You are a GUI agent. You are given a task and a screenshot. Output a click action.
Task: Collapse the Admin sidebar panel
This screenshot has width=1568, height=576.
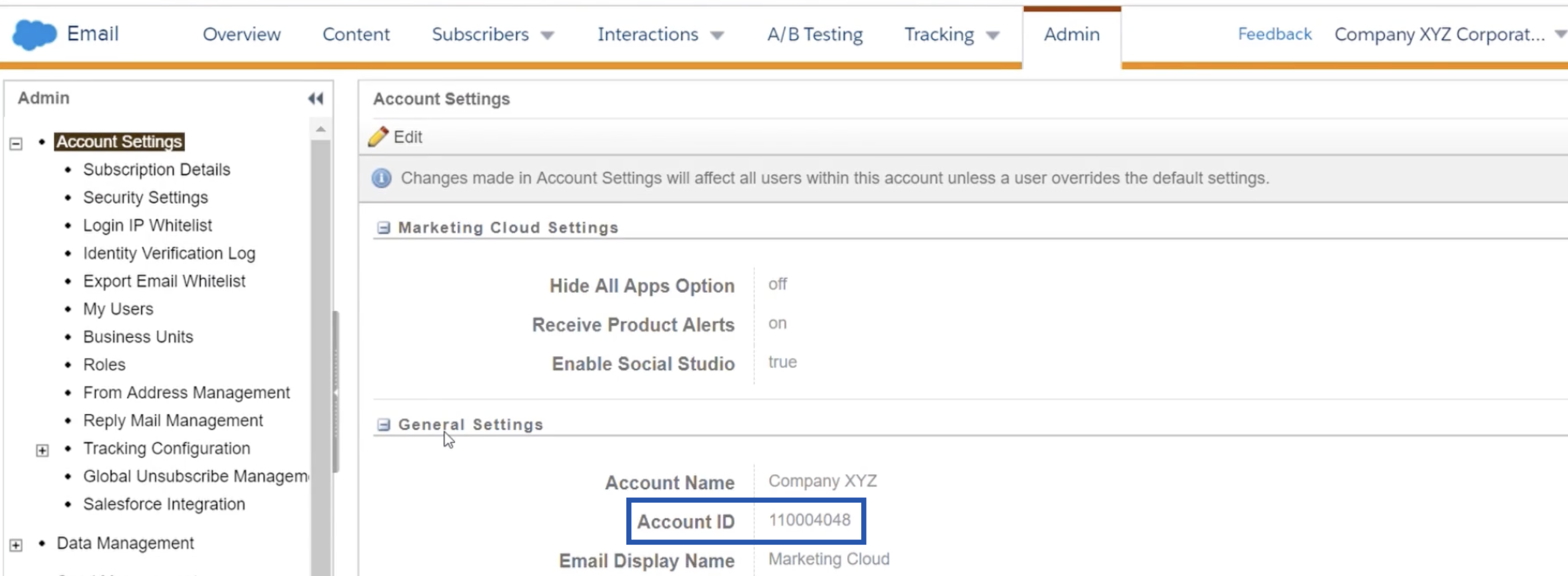pos(315,99)
